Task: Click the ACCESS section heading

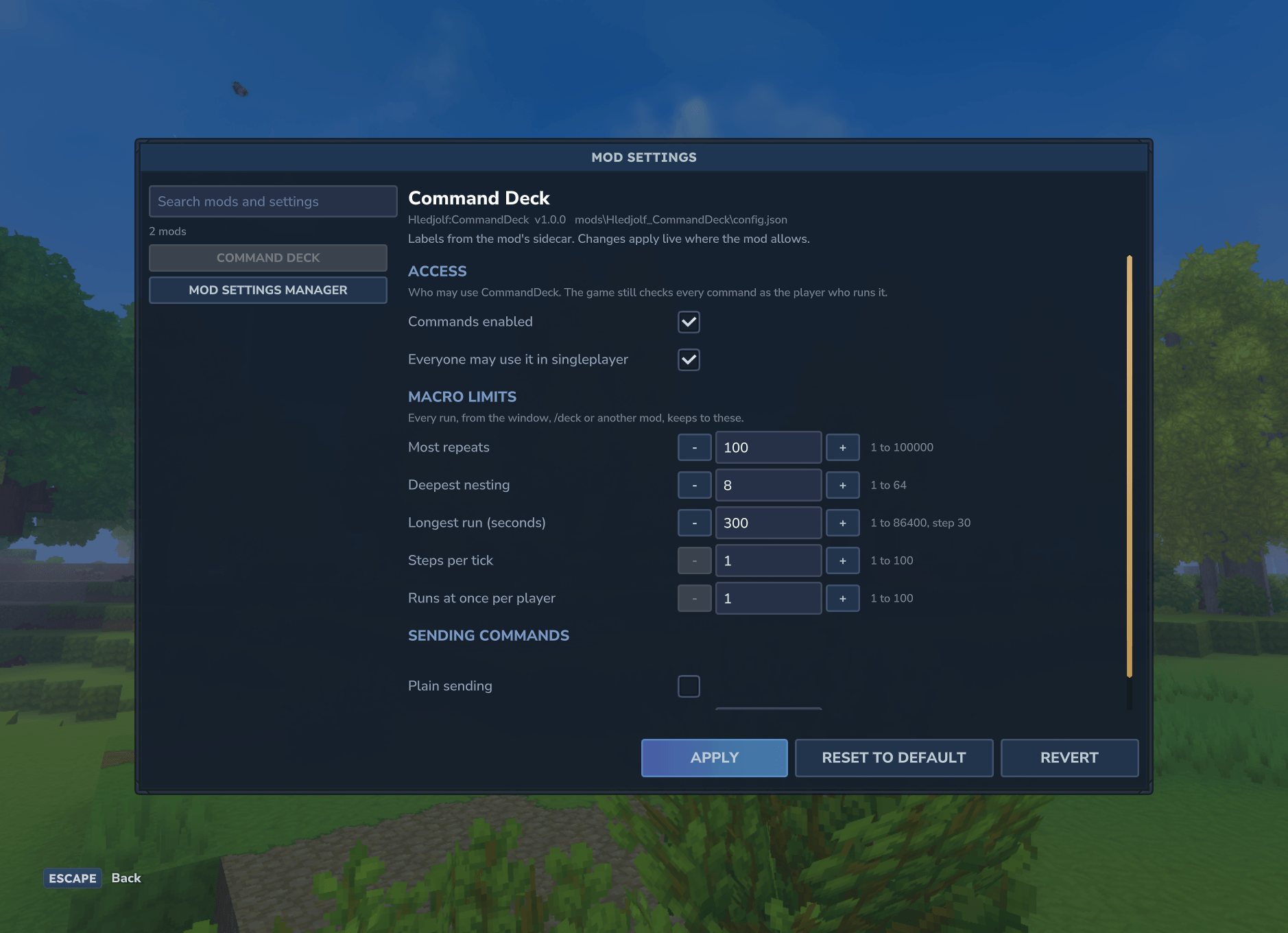Action: [x=438, y=271]
